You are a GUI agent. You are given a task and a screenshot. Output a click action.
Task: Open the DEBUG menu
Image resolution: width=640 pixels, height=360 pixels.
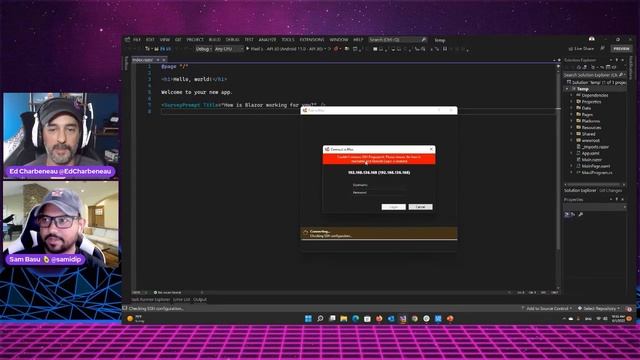tap(233, 40)
